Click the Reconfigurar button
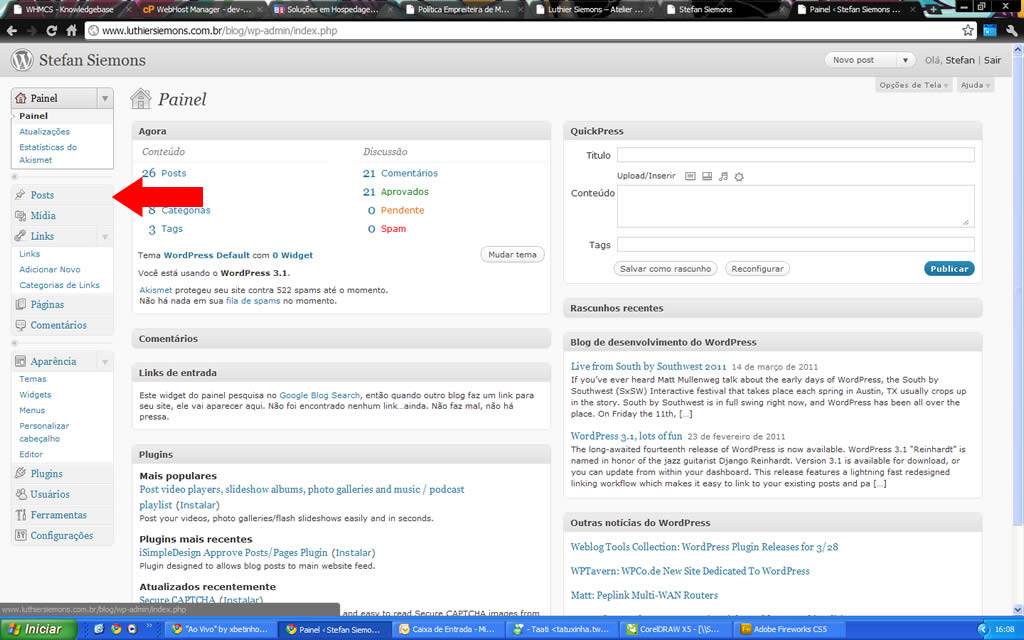 [757, 268]
